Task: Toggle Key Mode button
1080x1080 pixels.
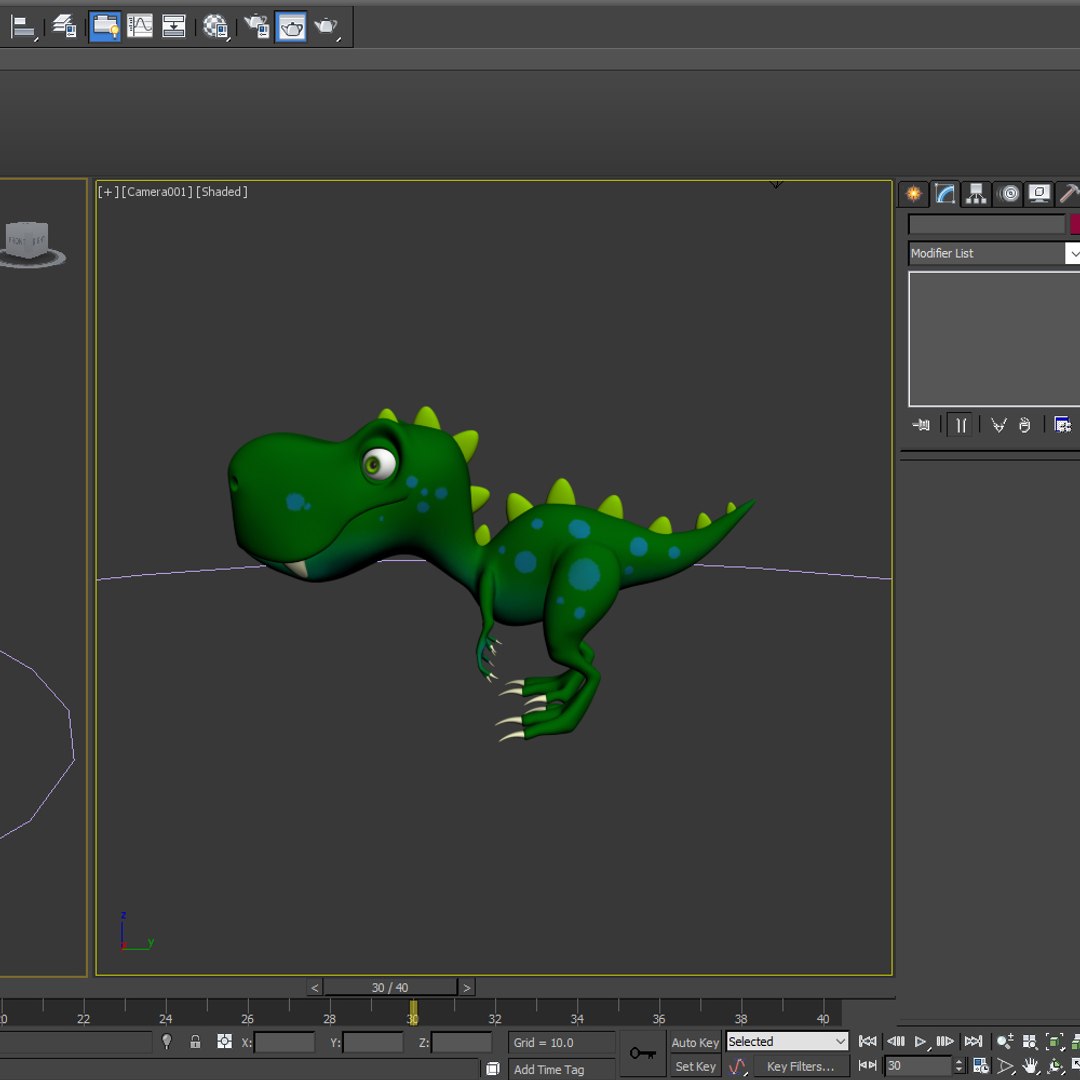Action: pos(867,1066)
